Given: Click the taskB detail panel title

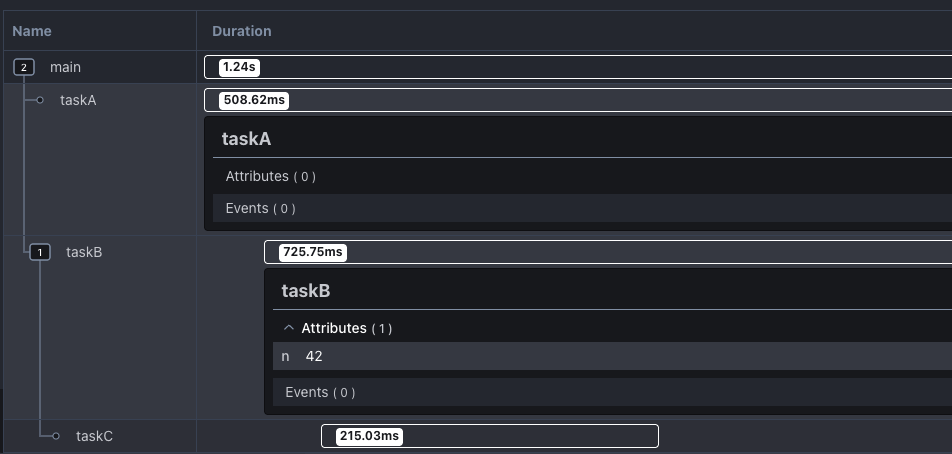Looking at the screenshot, I should pos(306,291).
